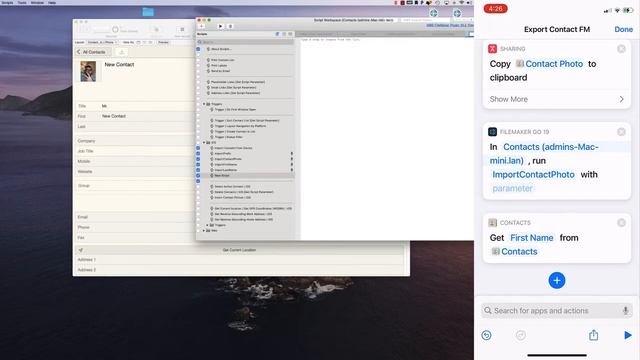Tap the redo arrow in Shortcuts toolbar
Screen dimensions: 640x360
(x=520, y=336)
